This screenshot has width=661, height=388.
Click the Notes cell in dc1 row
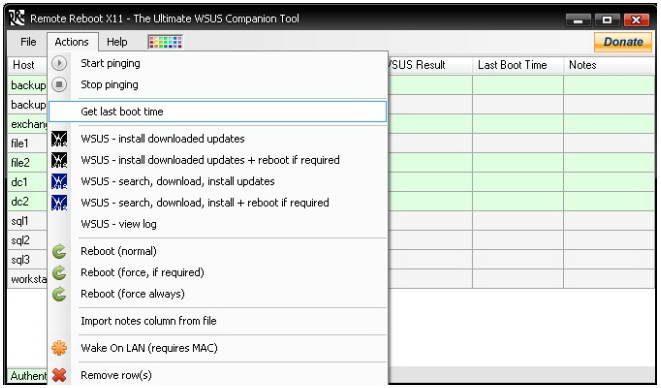[609, 182]
